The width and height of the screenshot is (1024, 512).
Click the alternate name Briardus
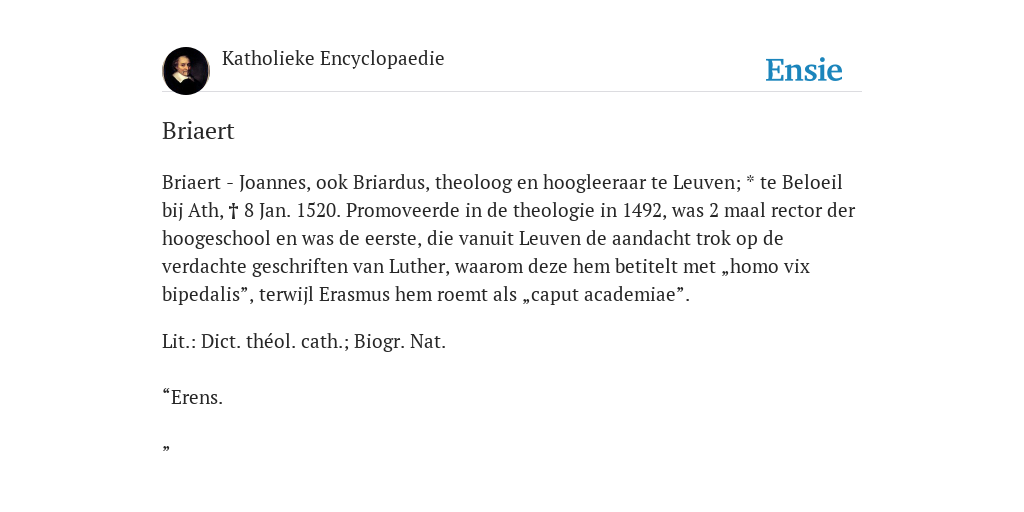coord(389,183)
